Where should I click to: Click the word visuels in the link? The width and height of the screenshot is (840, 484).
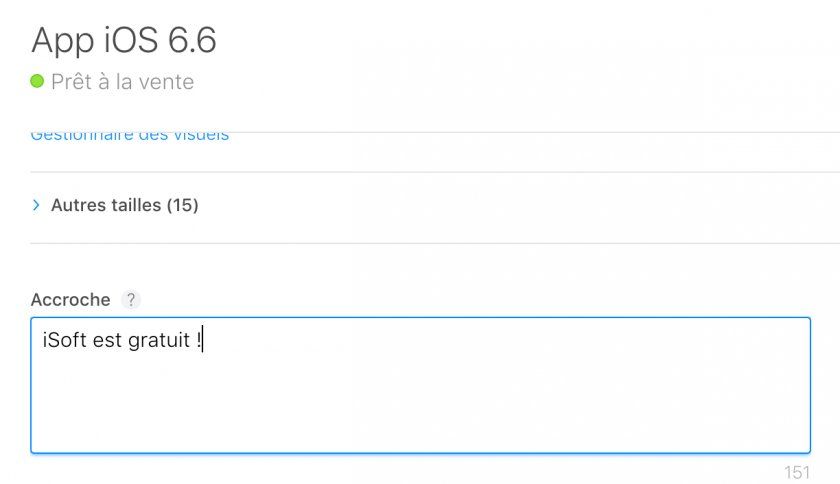[199, 135]
